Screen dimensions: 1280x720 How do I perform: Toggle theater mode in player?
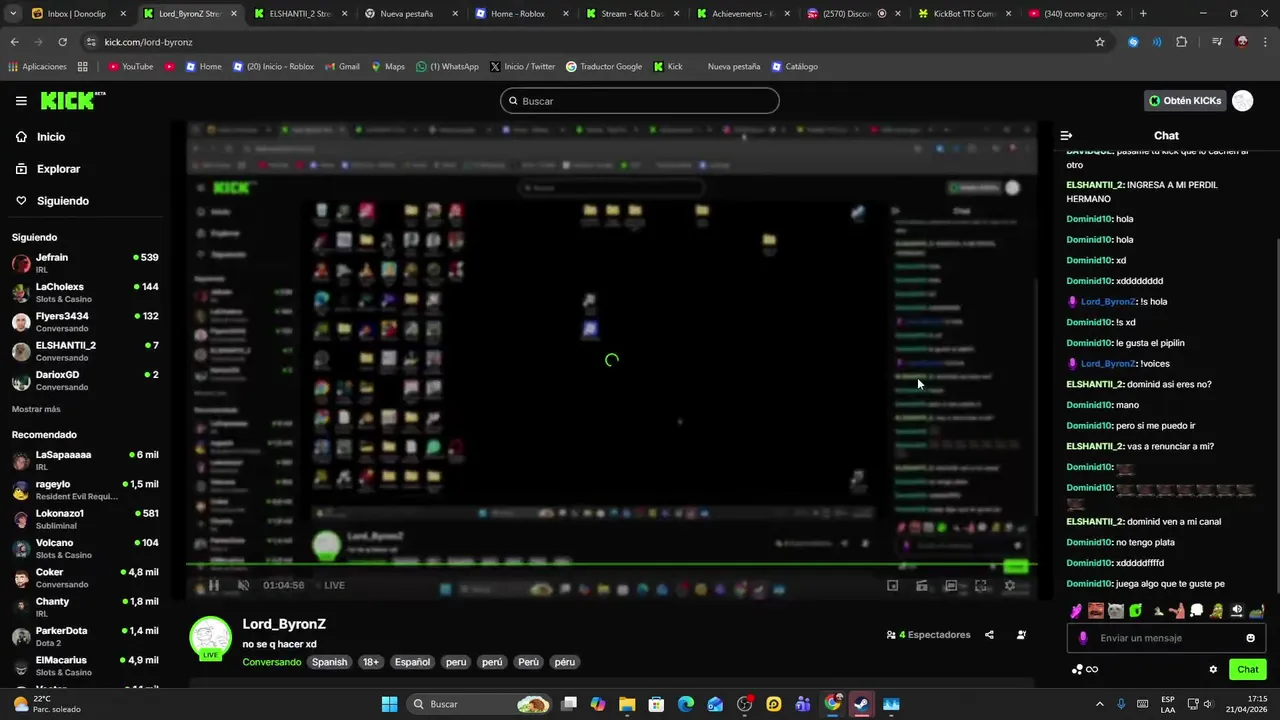click(951, 586)
